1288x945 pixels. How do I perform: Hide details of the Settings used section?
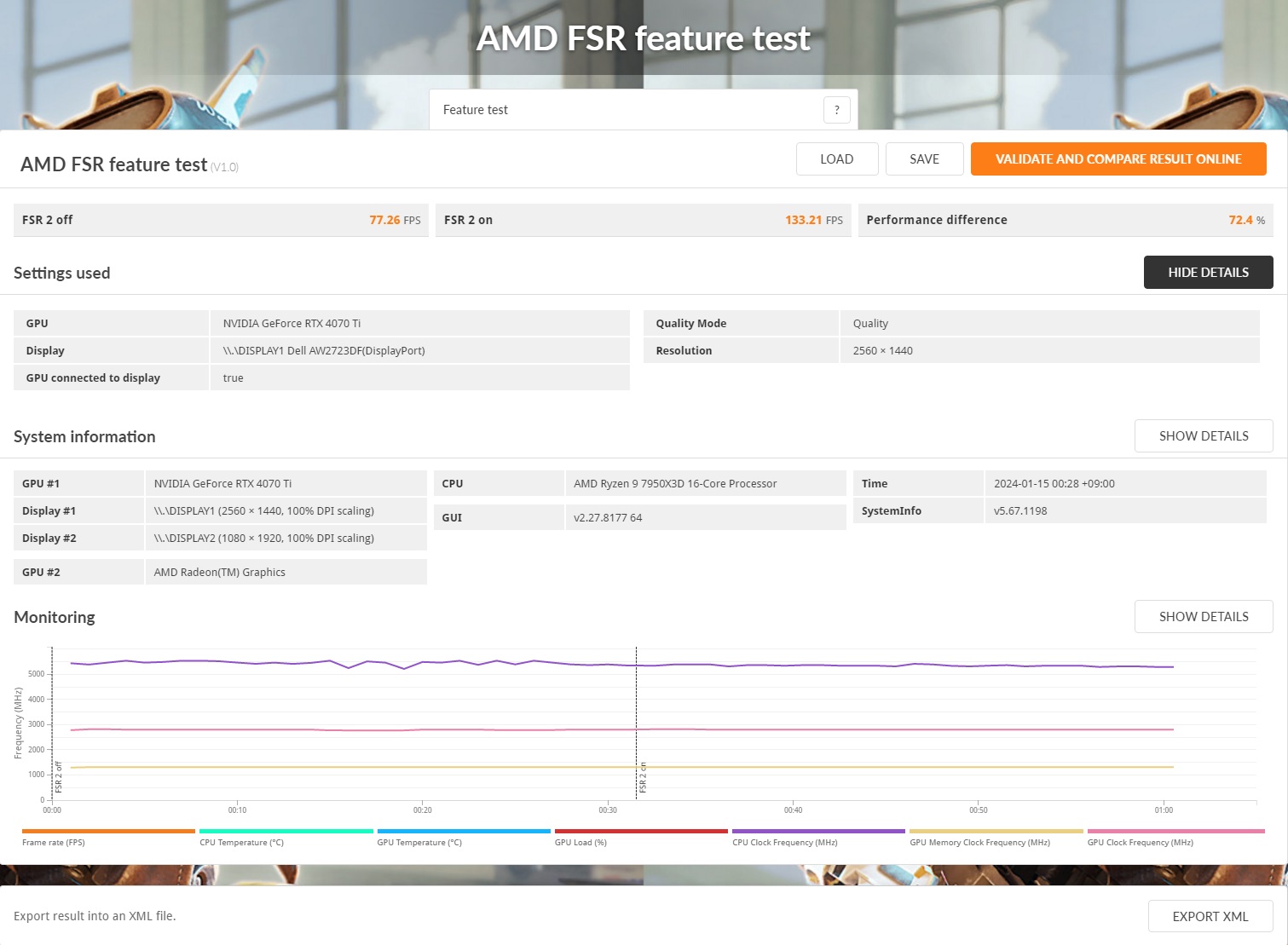(1208, 273)
